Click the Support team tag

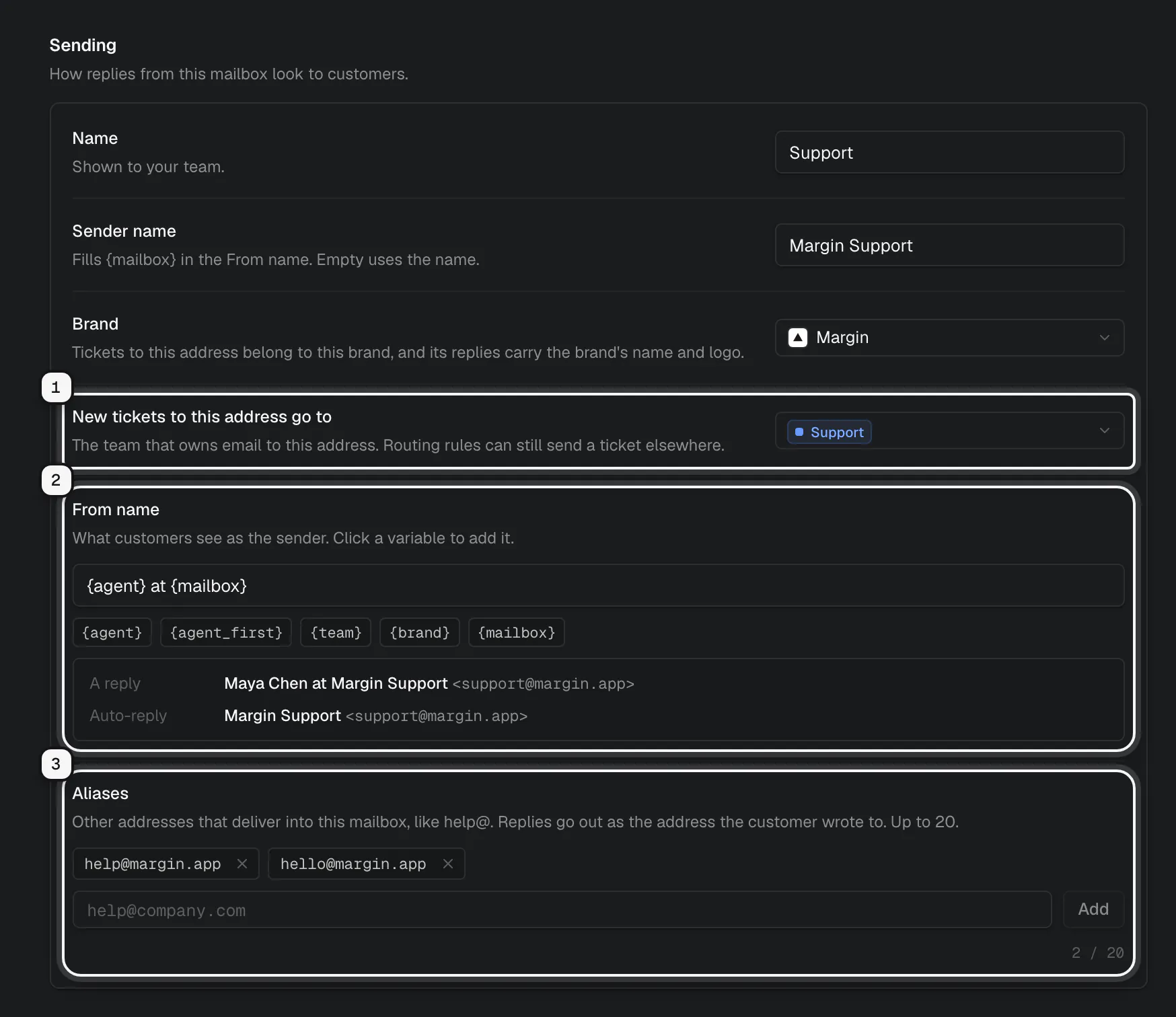(830, 432)
